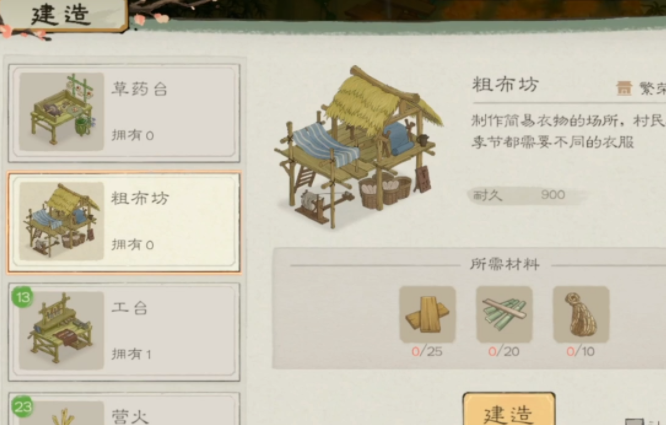666x425 pixels.
Task: Click the green 13 badge
Action: (23, 297)
